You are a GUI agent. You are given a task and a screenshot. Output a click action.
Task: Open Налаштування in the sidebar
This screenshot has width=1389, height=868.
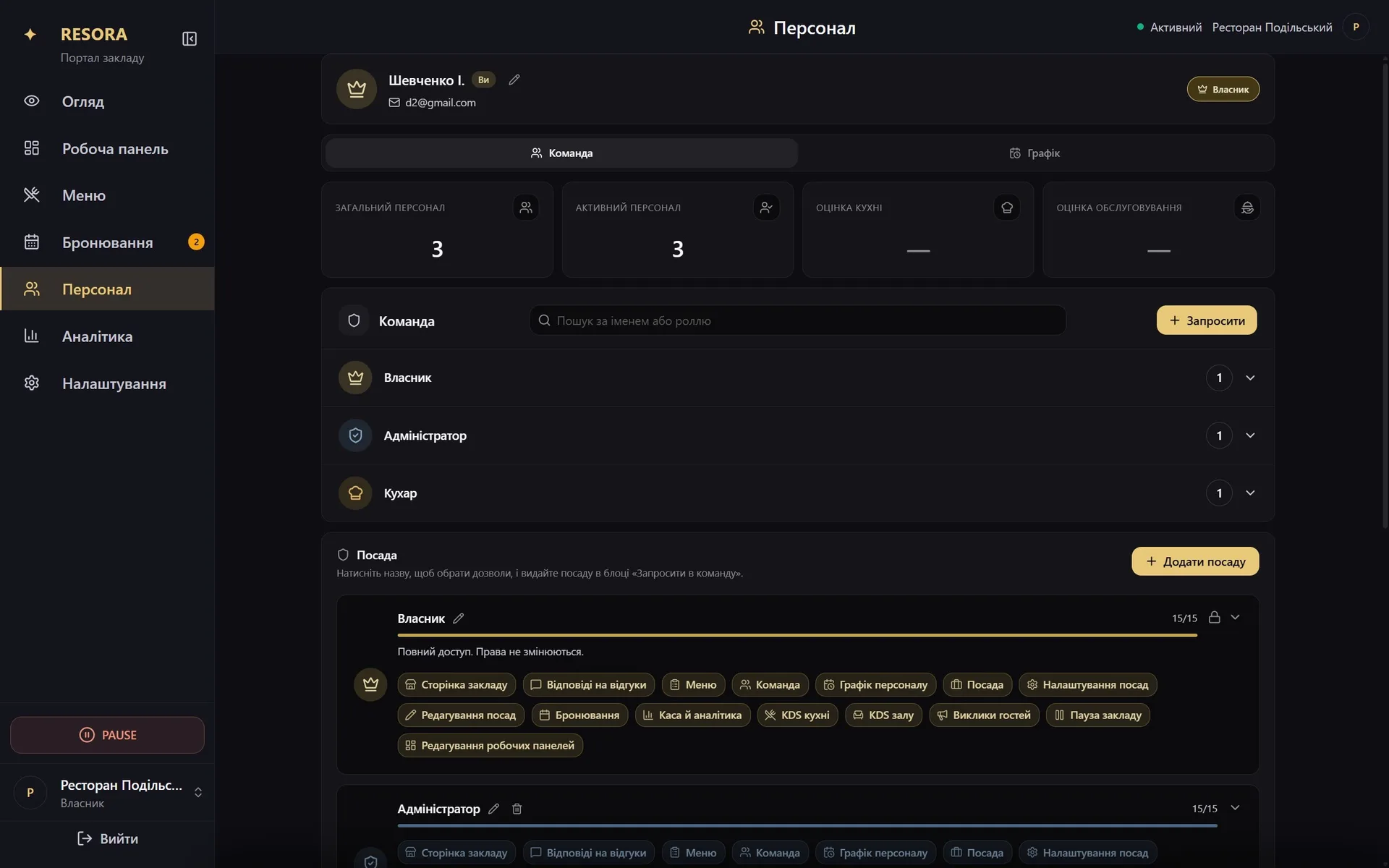(107, 383)
